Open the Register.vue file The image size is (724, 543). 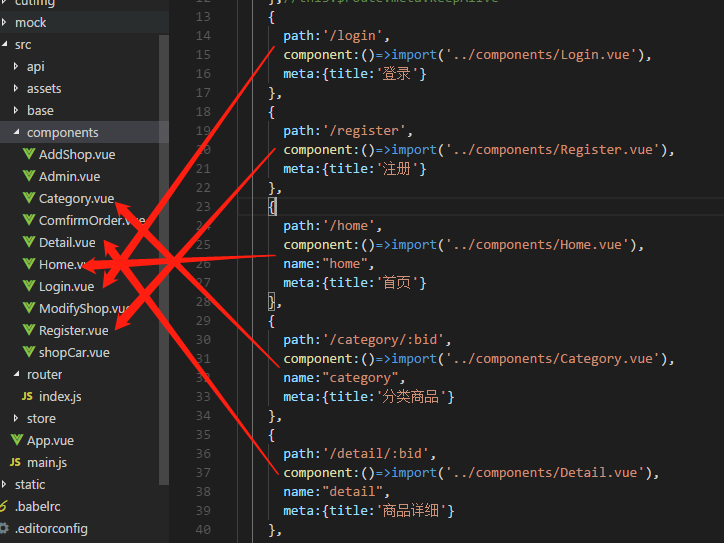click(73, 330)
